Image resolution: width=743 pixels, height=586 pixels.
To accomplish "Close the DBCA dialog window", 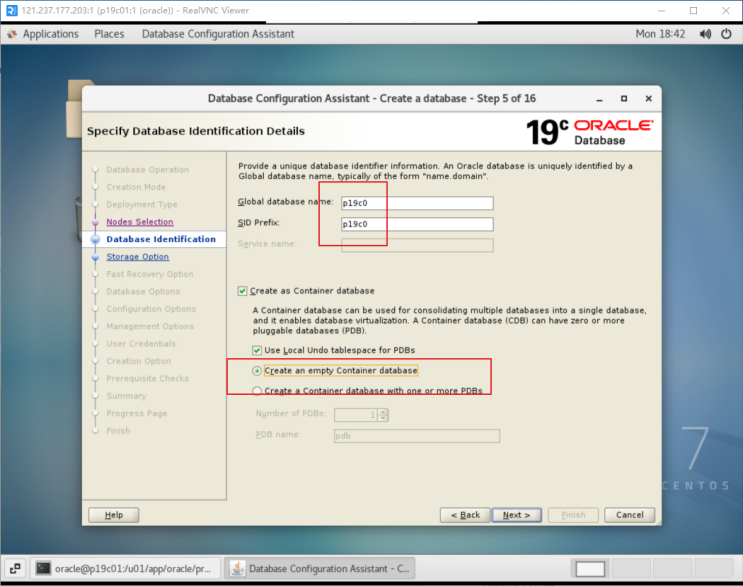I will pyautogui.click(x=649, y=99).
